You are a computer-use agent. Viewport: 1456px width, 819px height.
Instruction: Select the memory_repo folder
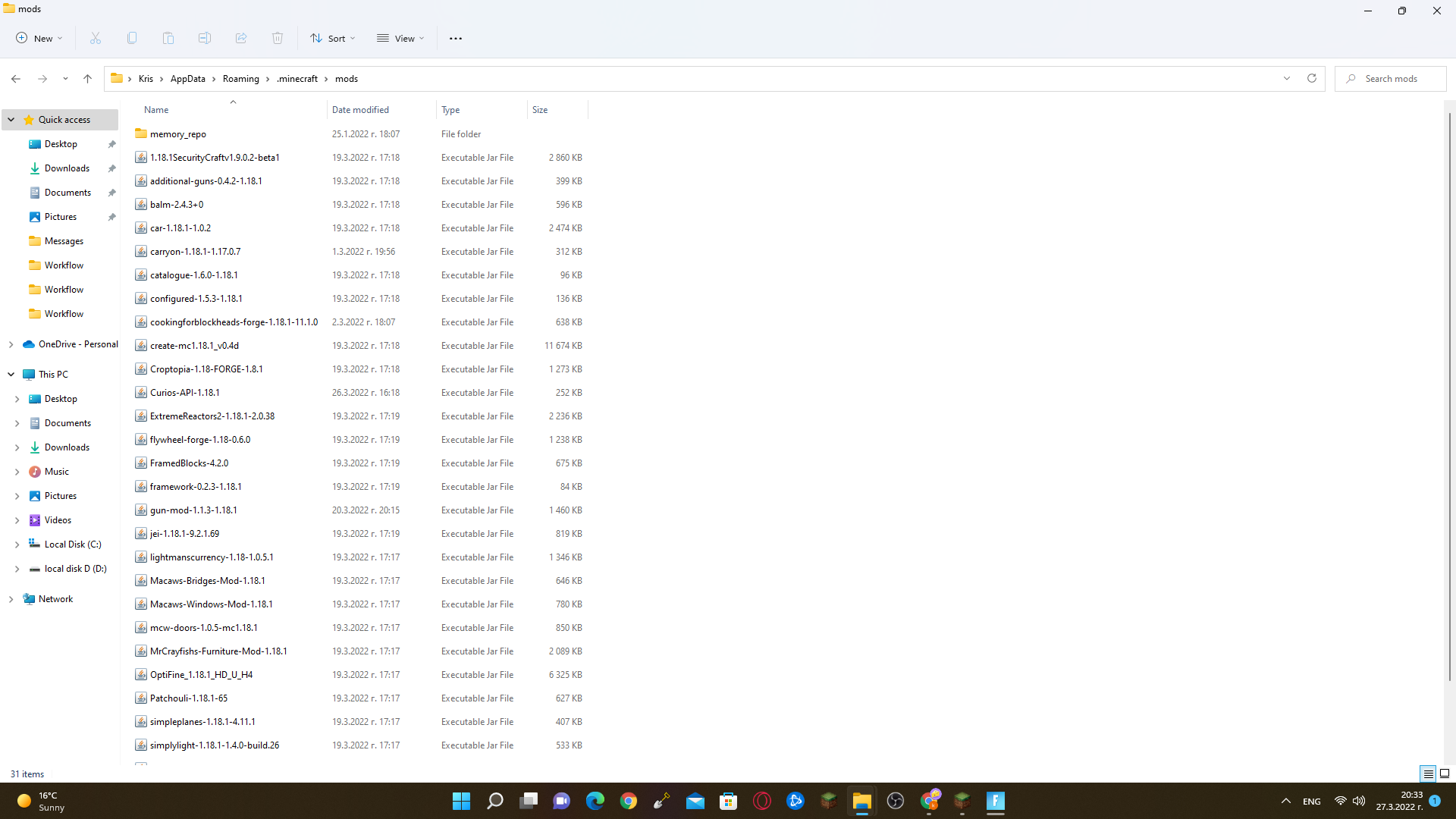point(177,134)
